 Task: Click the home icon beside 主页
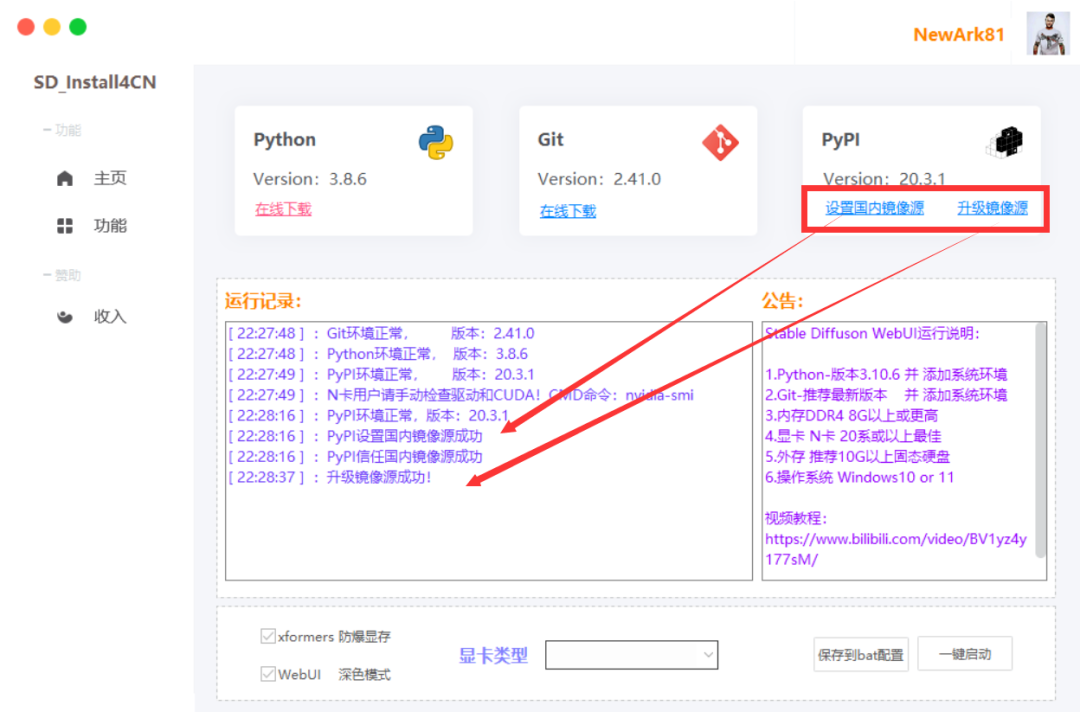click(x=65, y=178)
